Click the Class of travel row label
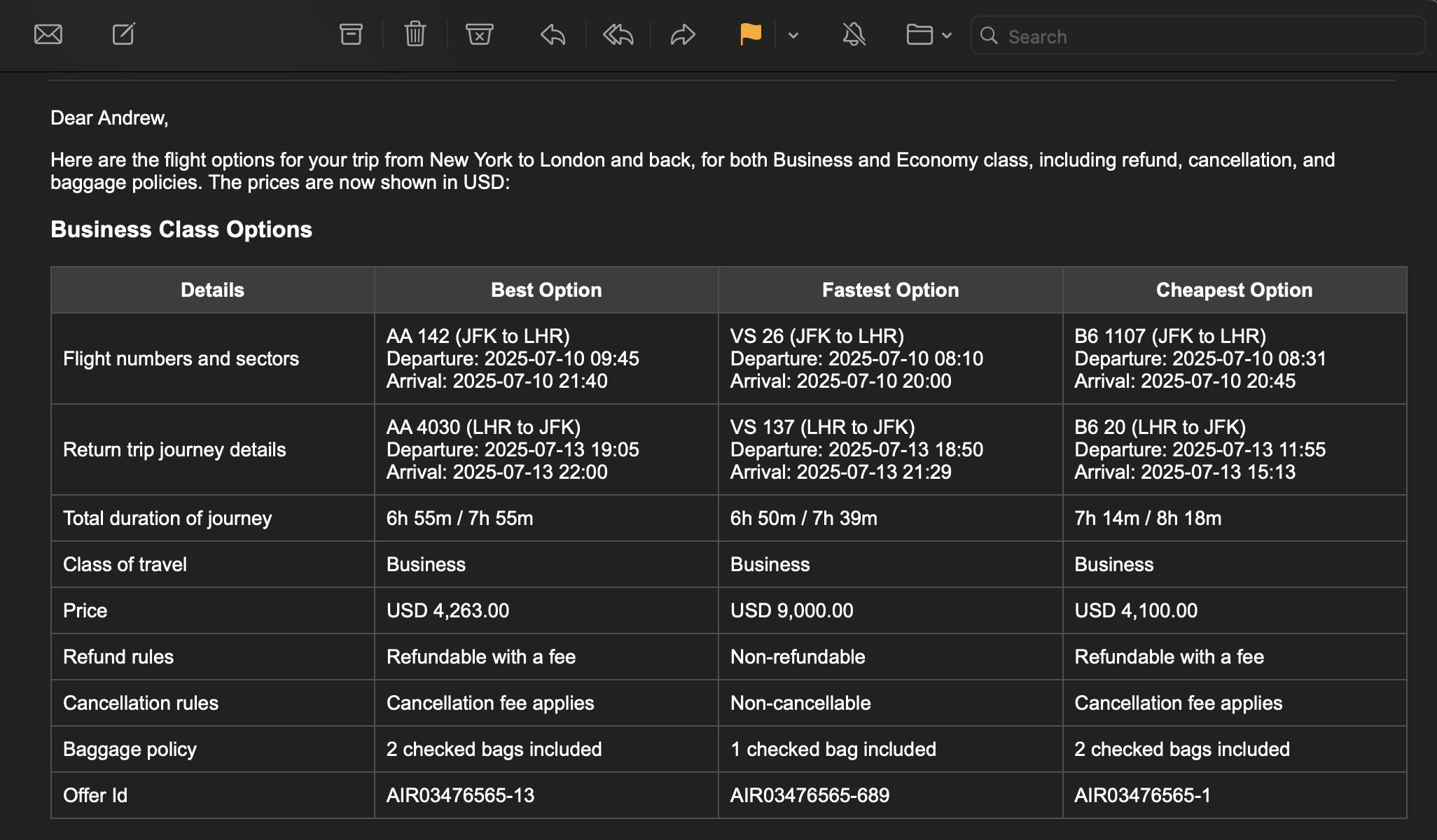The width and height of the screenshot is (1437, 840). coord(125,564)
